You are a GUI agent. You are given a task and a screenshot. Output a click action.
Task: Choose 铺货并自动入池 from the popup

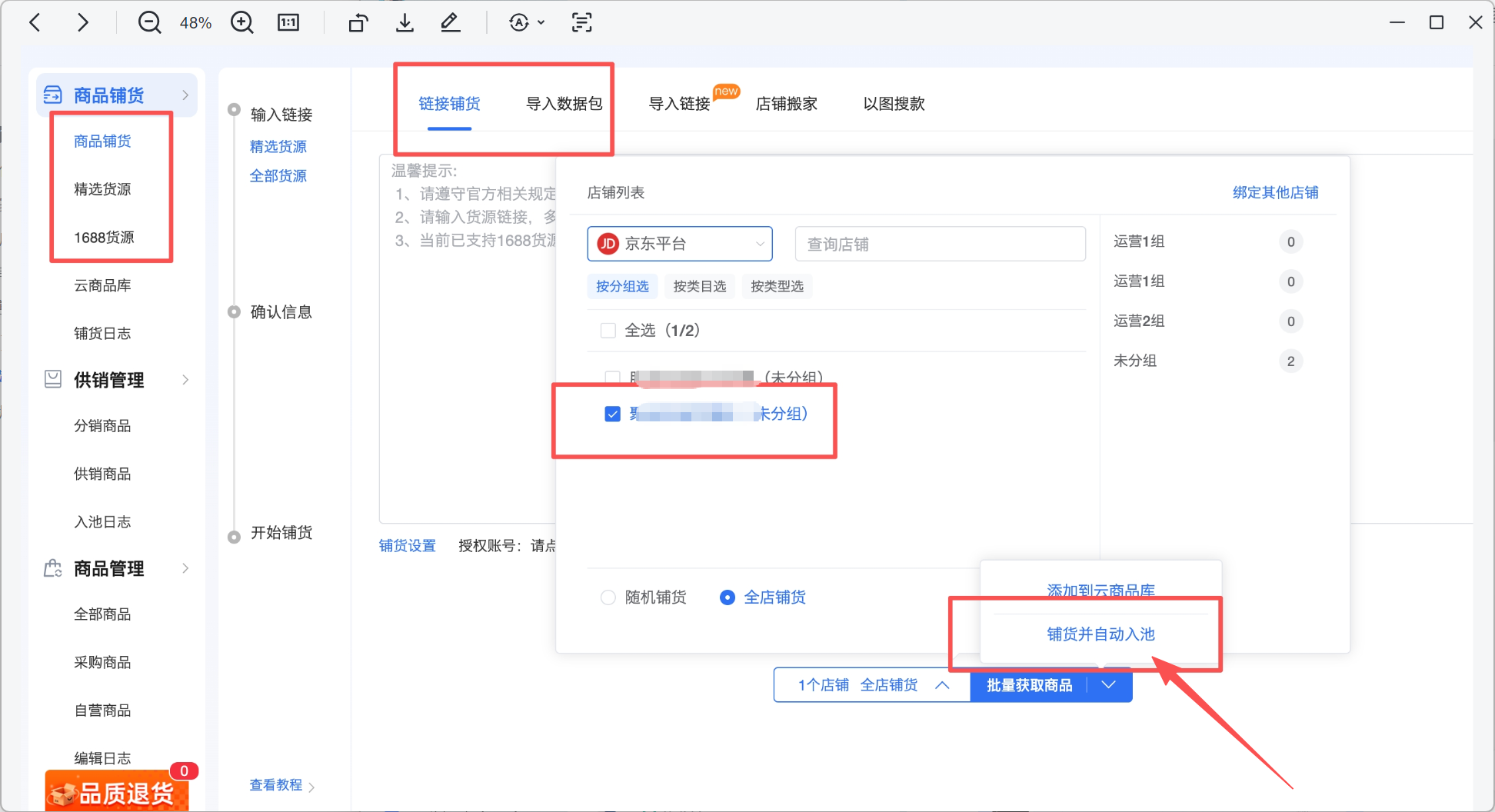1100,634
